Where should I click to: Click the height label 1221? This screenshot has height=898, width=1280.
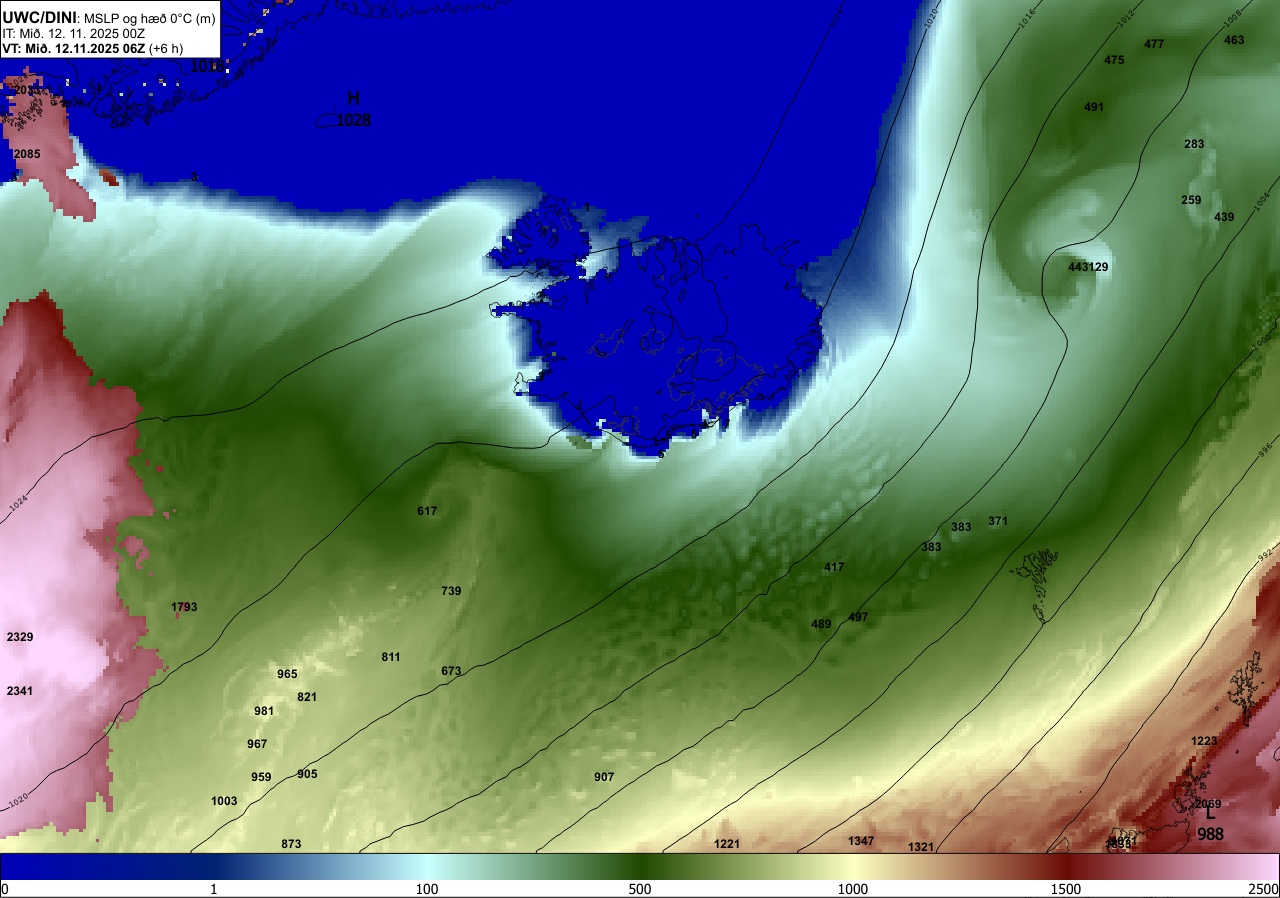[x=727, y=844]
